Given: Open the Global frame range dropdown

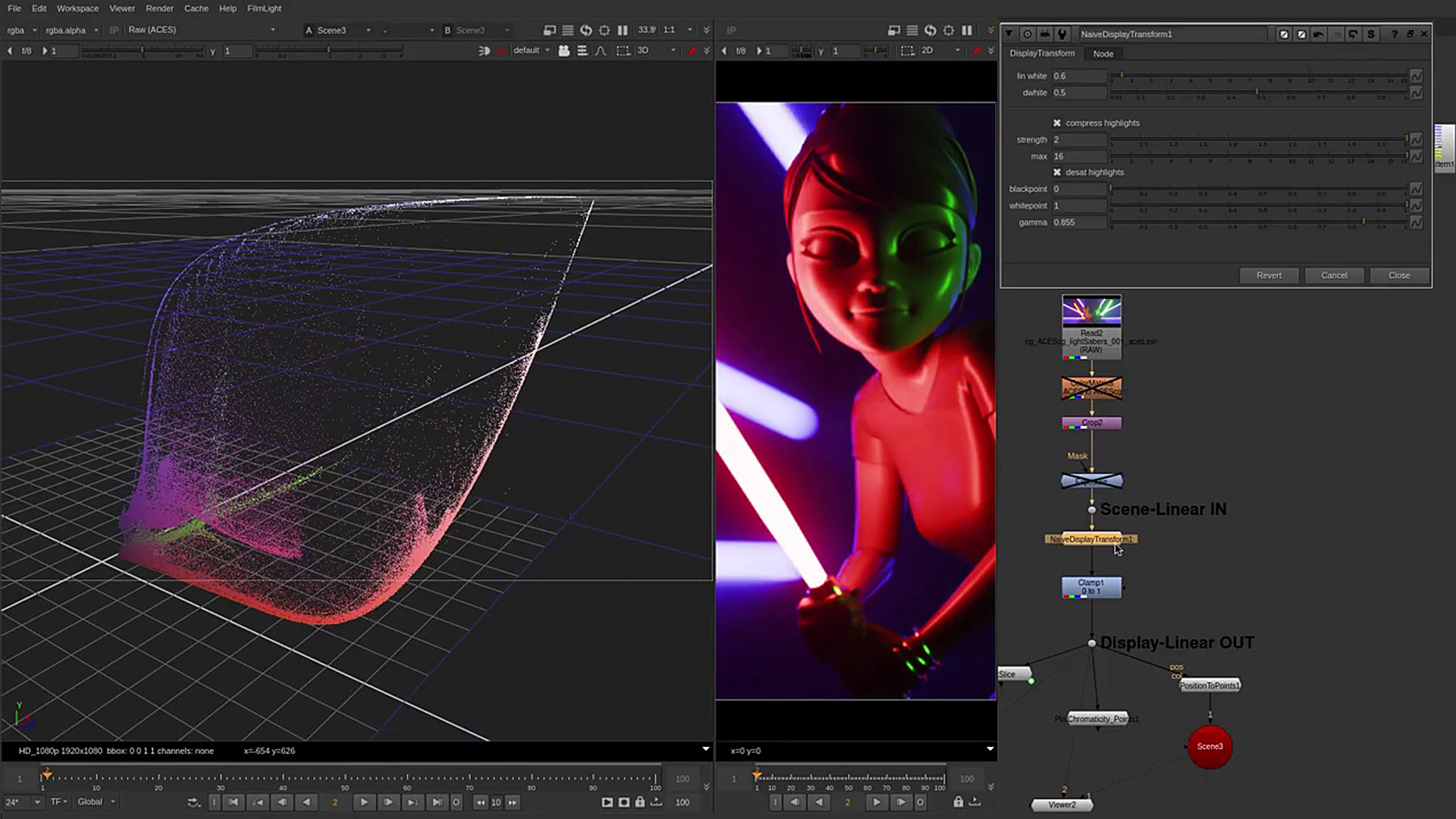Looking at the screenshot, I should point(96,802).
